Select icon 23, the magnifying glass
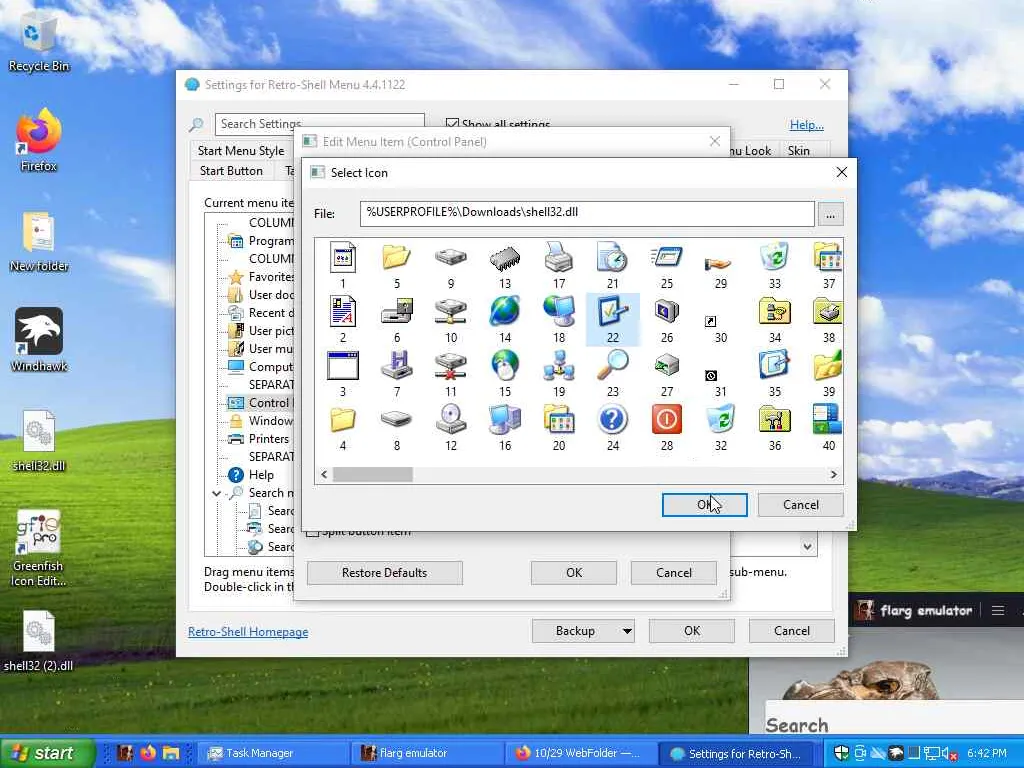 [613, 366]
